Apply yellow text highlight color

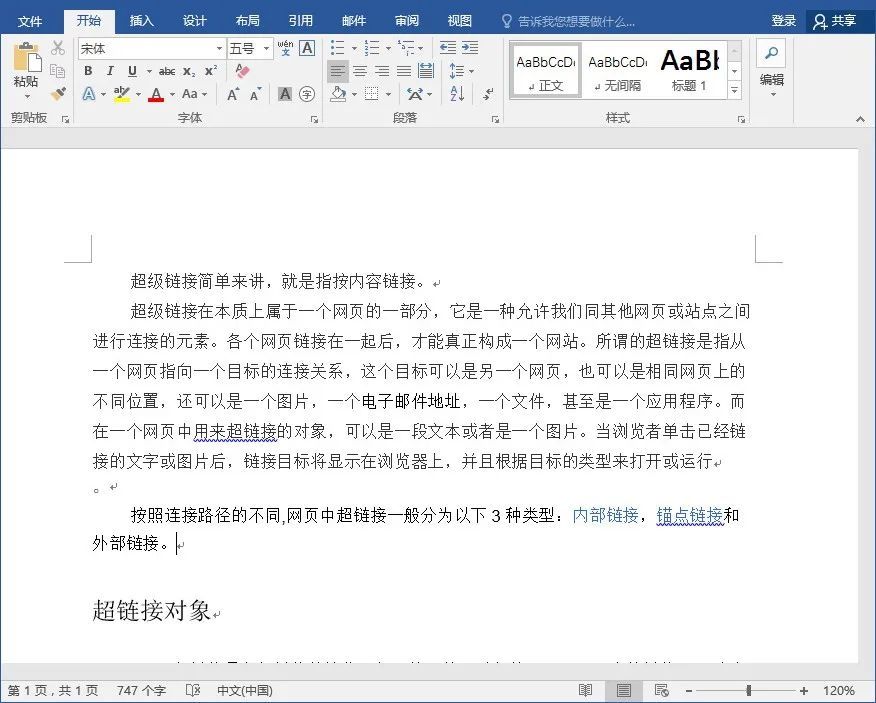click(120, 93)
